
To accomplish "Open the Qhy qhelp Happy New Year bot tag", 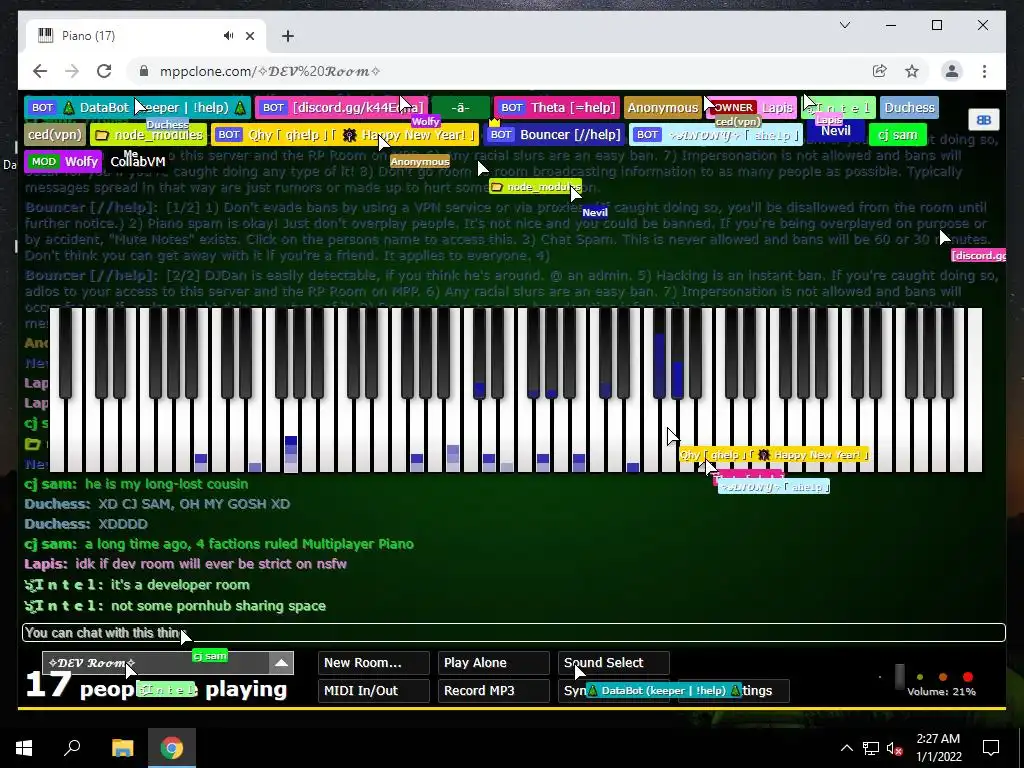I will point(345,135).
